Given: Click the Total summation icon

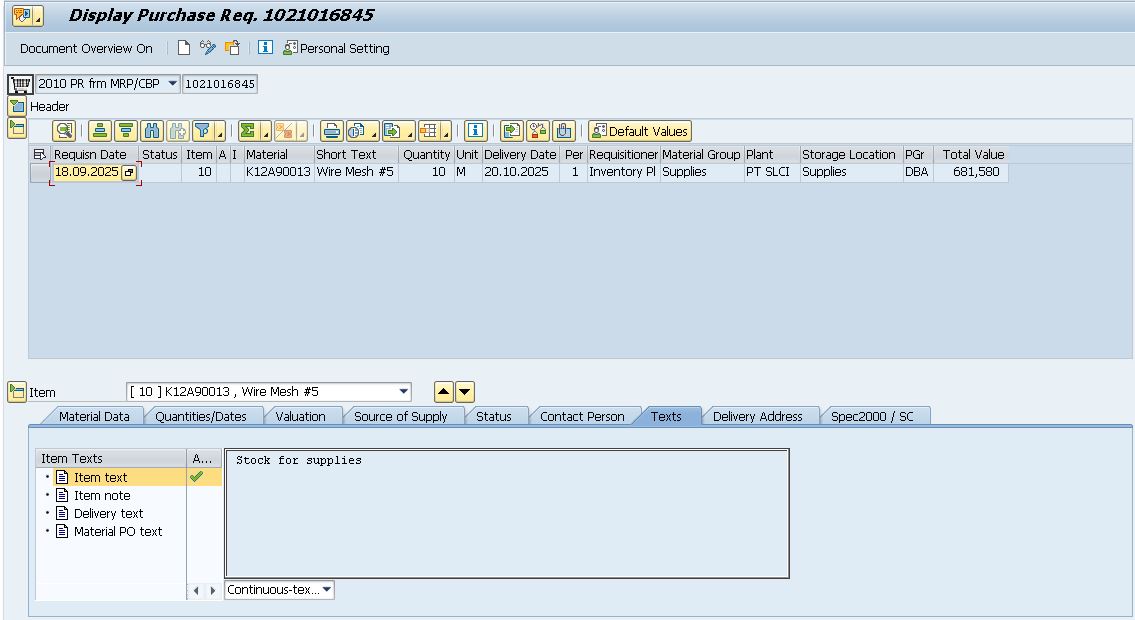Looking at the screenshot, I should coord(248,131).
